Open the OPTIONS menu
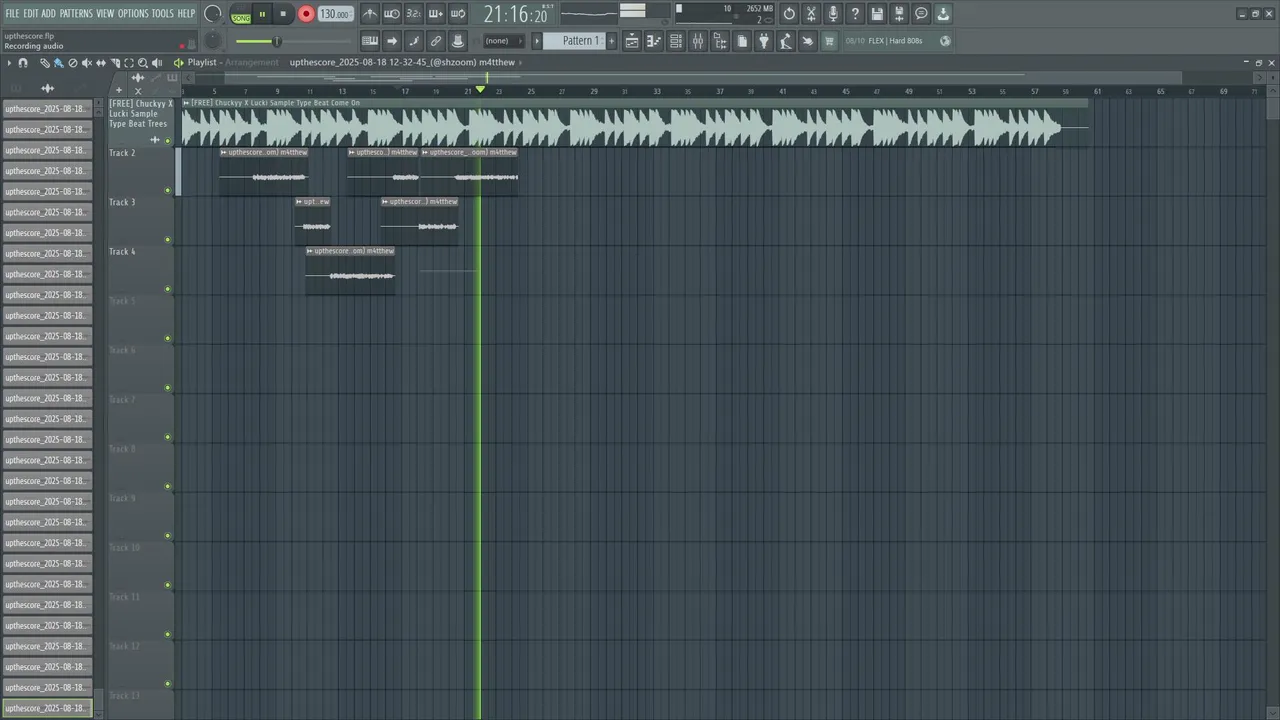Image resolution: width=1280 pixels, height=720 pixels. tap(133, 14)
